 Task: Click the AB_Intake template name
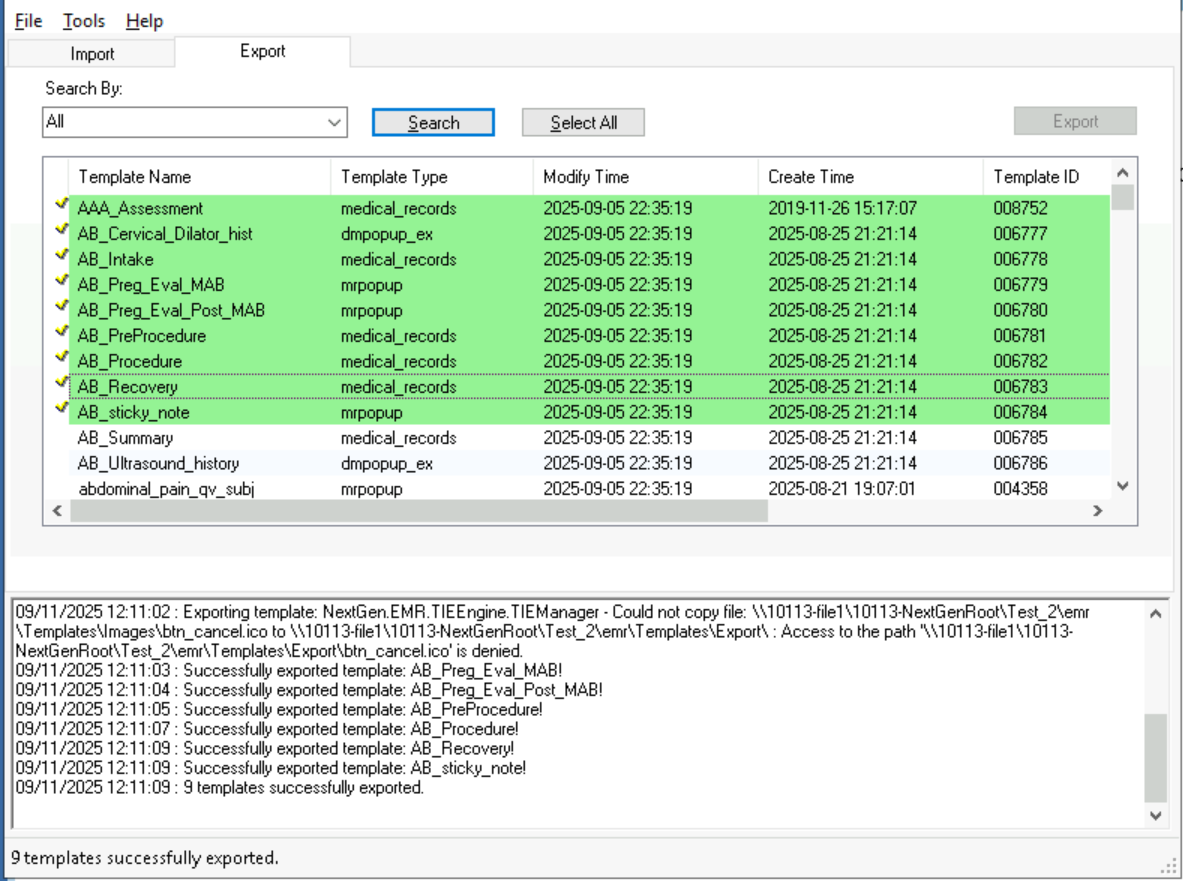(115, 259)
